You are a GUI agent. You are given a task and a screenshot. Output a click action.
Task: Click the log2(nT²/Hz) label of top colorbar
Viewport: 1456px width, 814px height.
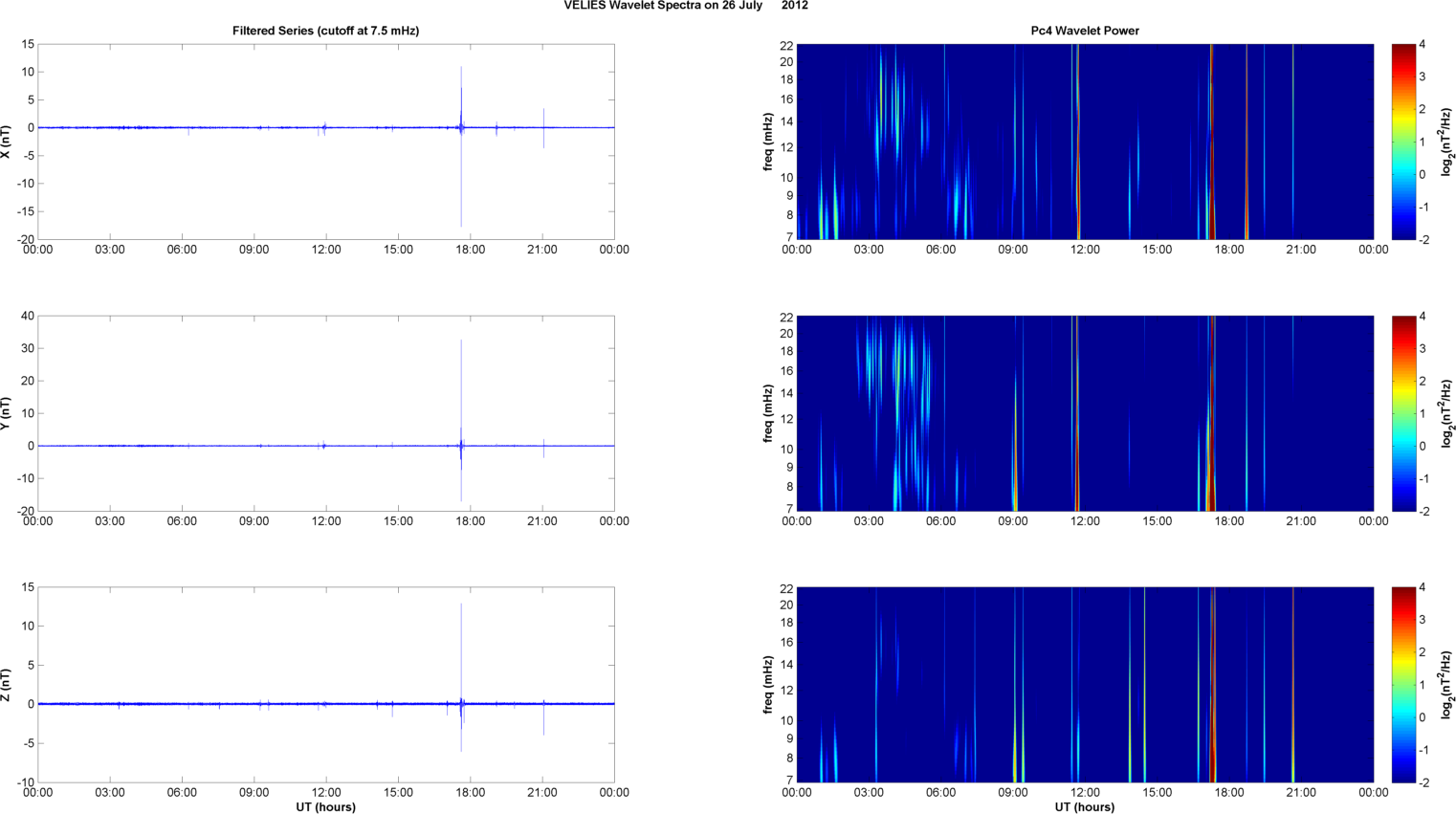click(1447, 142)
